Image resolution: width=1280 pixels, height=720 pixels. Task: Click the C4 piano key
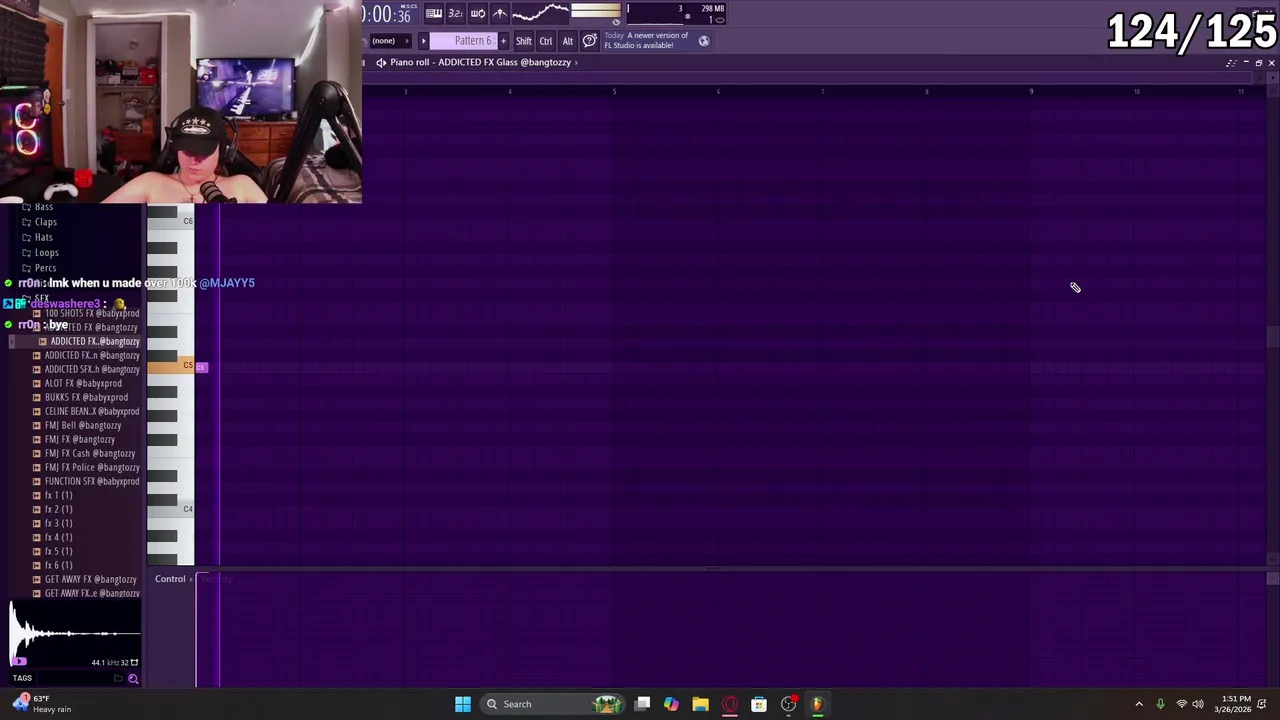[x=171, y=510]
